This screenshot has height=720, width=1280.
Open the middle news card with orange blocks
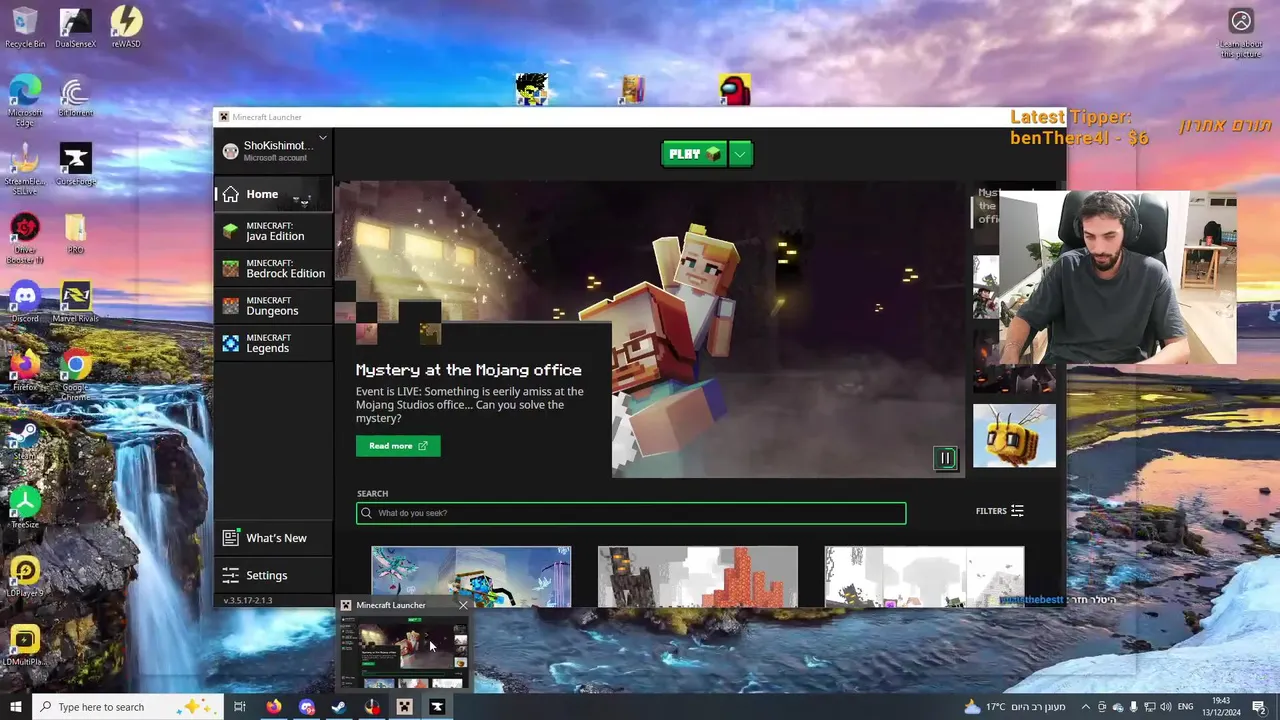698,576
